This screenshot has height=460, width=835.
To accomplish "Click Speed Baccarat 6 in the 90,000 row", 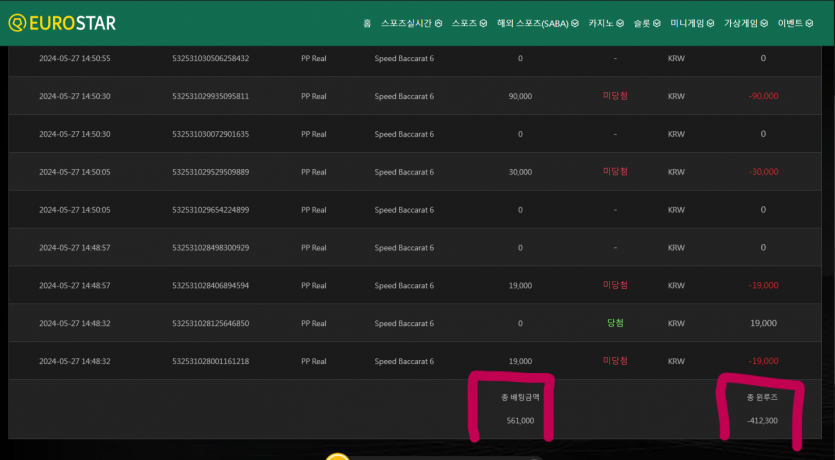I will coord(404,96).
